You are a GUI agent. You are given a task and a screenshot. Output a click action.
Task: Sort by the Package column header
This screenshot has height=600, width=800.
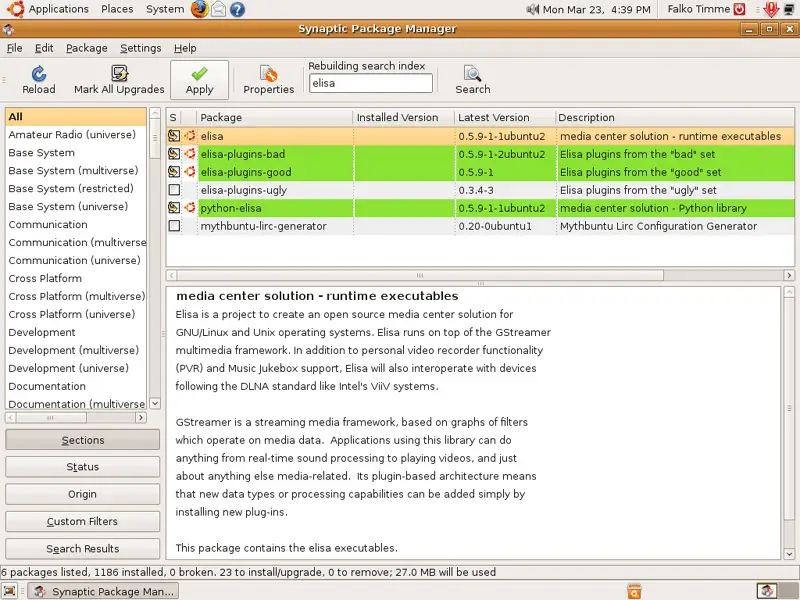point(274,117)
